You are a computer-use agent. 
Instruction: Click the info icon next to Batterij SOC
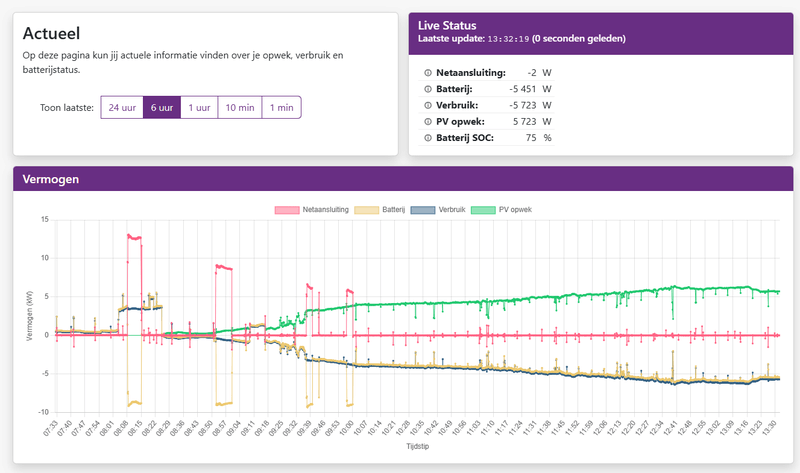[428, 138]
